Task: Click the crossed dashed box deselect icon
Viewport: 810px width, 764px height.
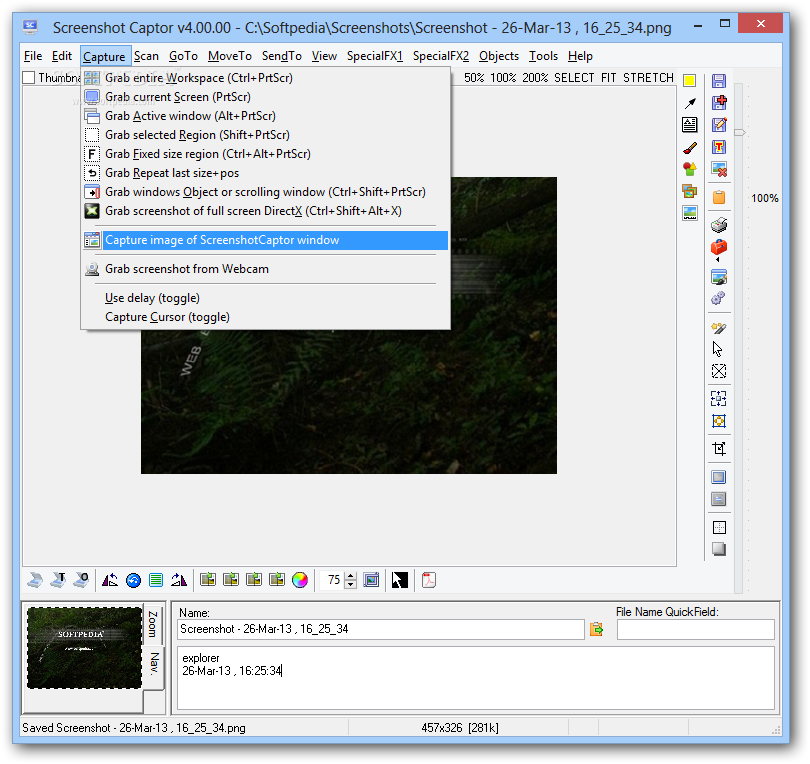Action: pyautogui.click(x=719, y=371)
